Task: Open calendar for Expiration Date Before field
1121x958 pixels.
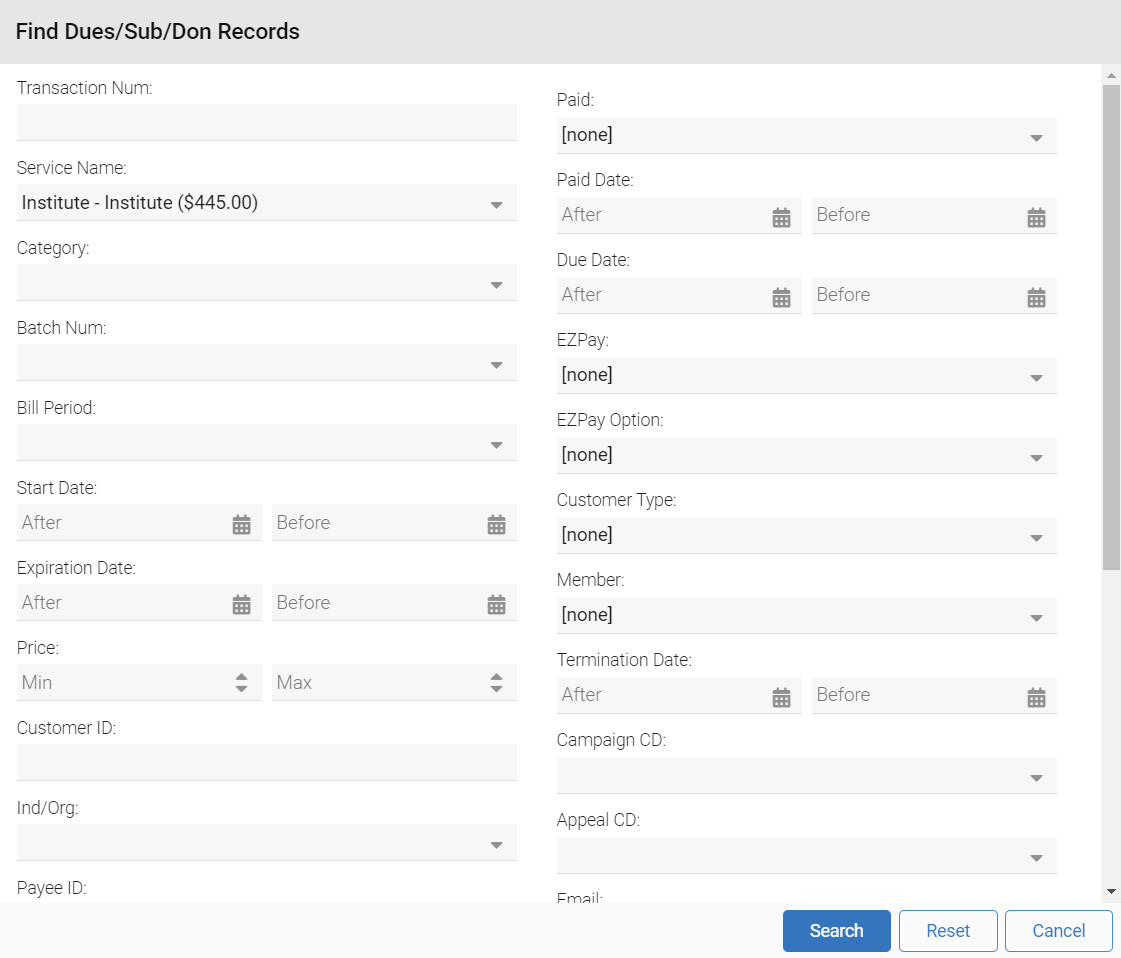Action: pos(496,604)
